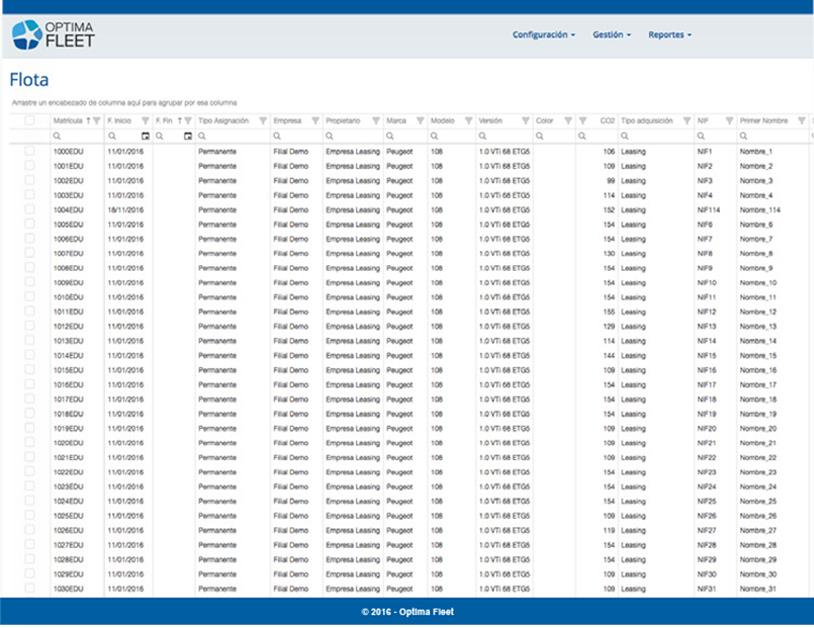Image resolution: width=814 pixels, height=628 pixels.
Task: Expand the Gestión dropdown menu
Action: pyautogui.click(x=612, y=35)
